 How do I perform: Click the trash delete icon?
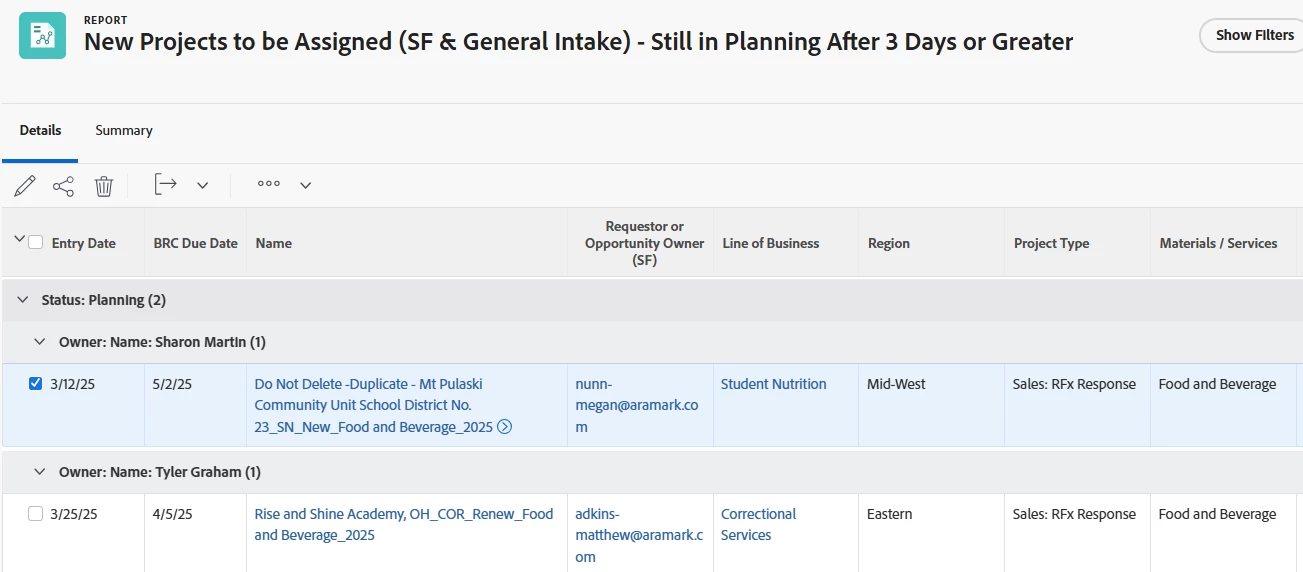pyautogui.click(x=104, y=185)
